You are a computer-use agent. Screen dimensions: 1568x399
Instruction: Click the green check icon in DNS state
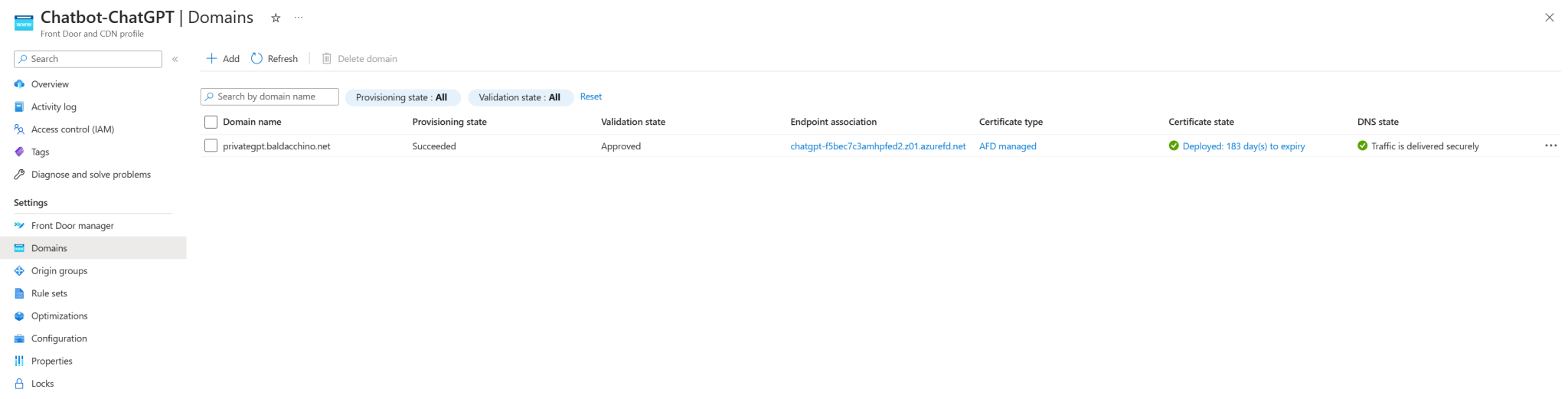1362,146
